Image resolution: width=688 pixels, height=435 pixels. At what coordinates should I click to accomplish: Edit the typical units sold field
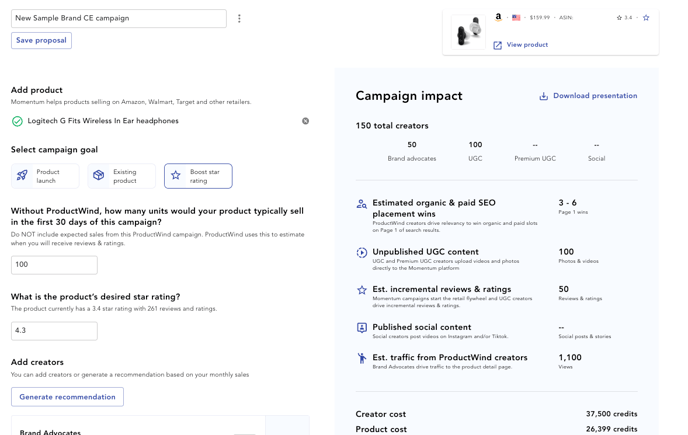[x=54, y=265]
